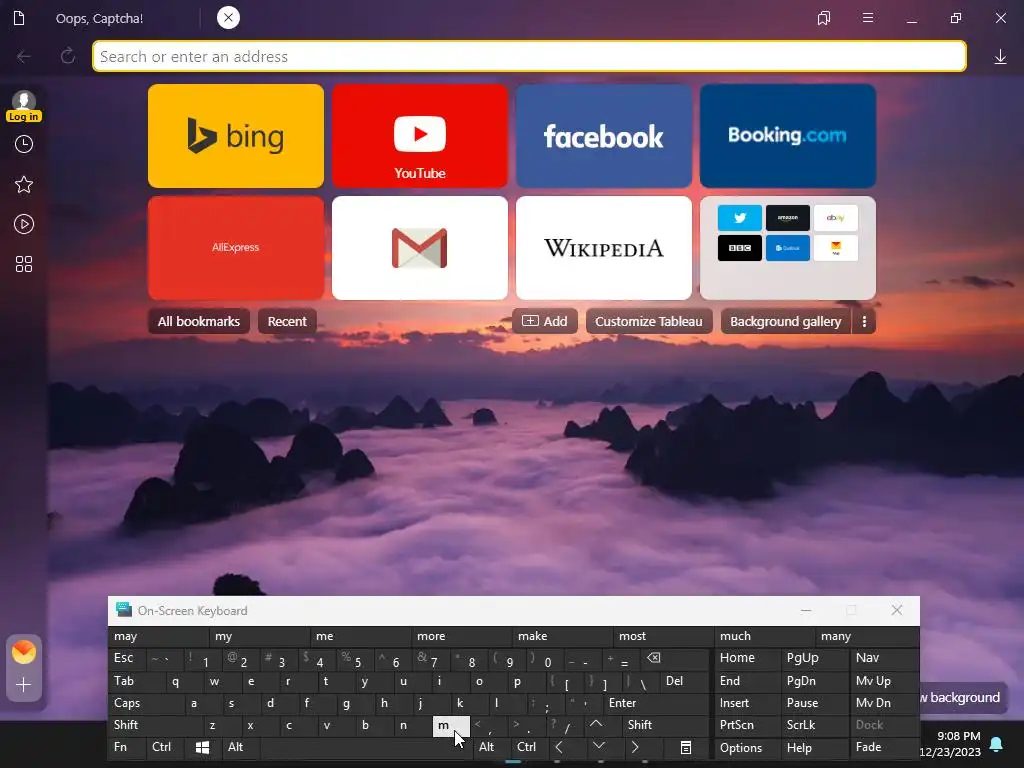Reload page with the refresh icon
The height and width of the screenshot is (768, 1024).
68,57
